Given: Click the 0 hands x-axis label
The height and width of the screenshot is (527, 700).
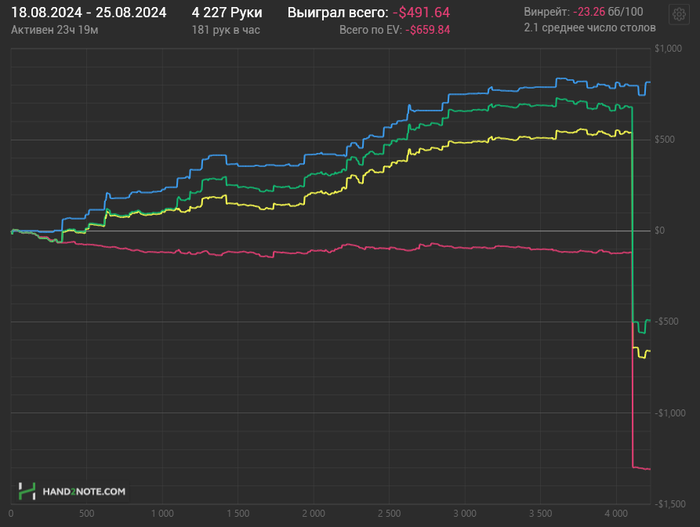Looking at the screenshot, I should pyautogui.click(x=11, y=514).
